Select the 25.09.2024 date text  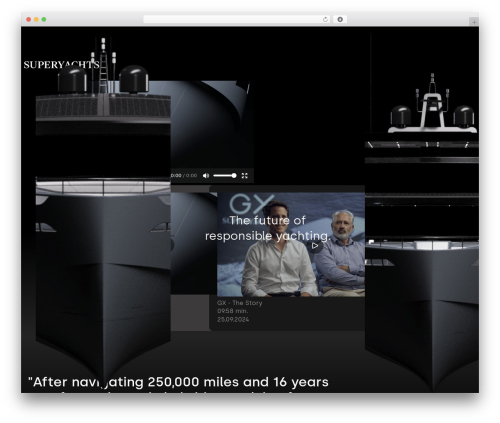[x=233, y=319]
